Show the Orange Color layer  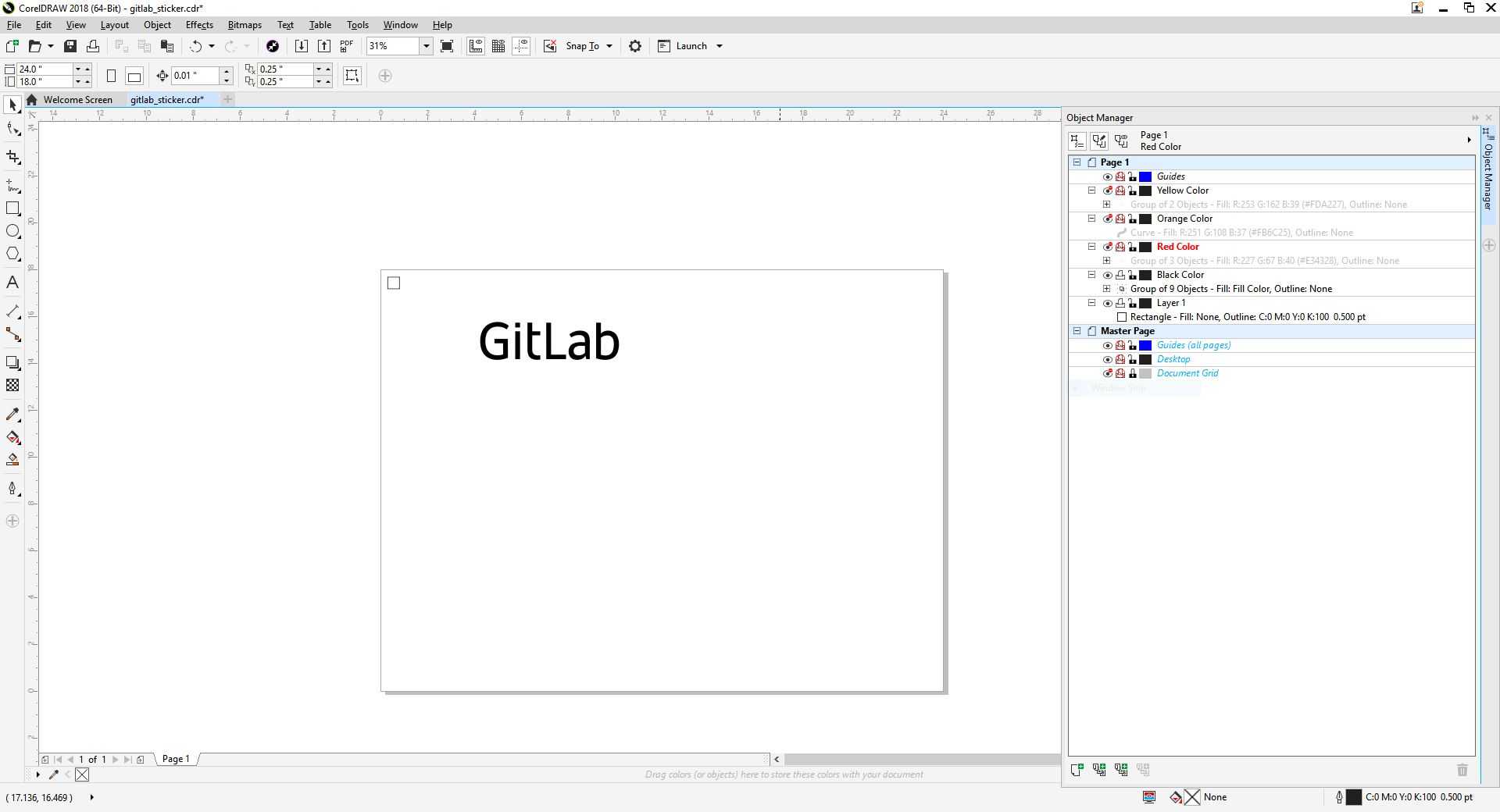(1107, 219)
